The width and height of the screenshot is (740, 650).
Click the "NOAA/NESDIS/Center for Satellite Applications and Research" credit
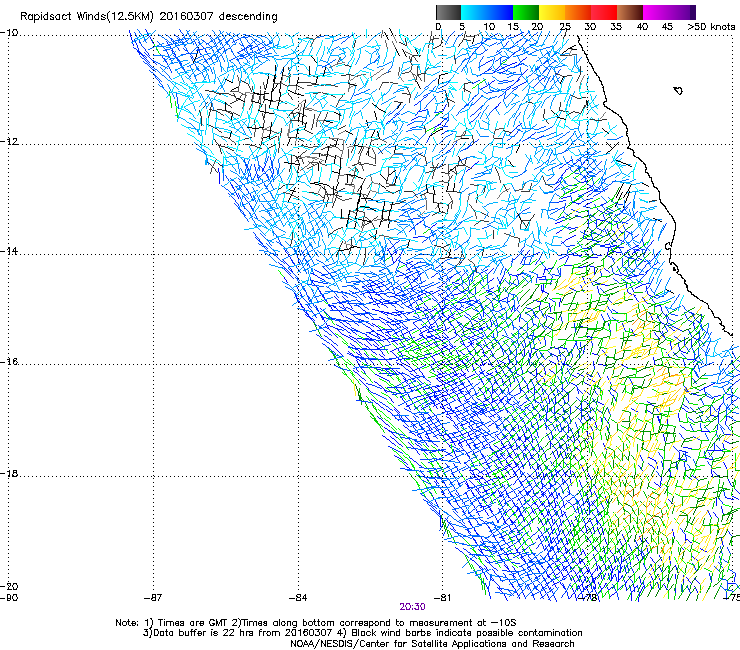(432, 644)
